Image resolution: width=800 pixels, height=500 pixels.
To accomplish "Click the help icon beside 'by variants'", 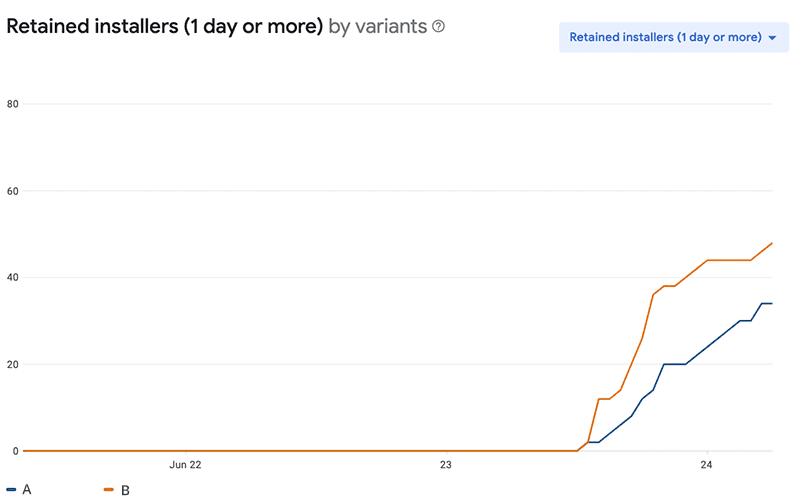I will tap(438, 27).
